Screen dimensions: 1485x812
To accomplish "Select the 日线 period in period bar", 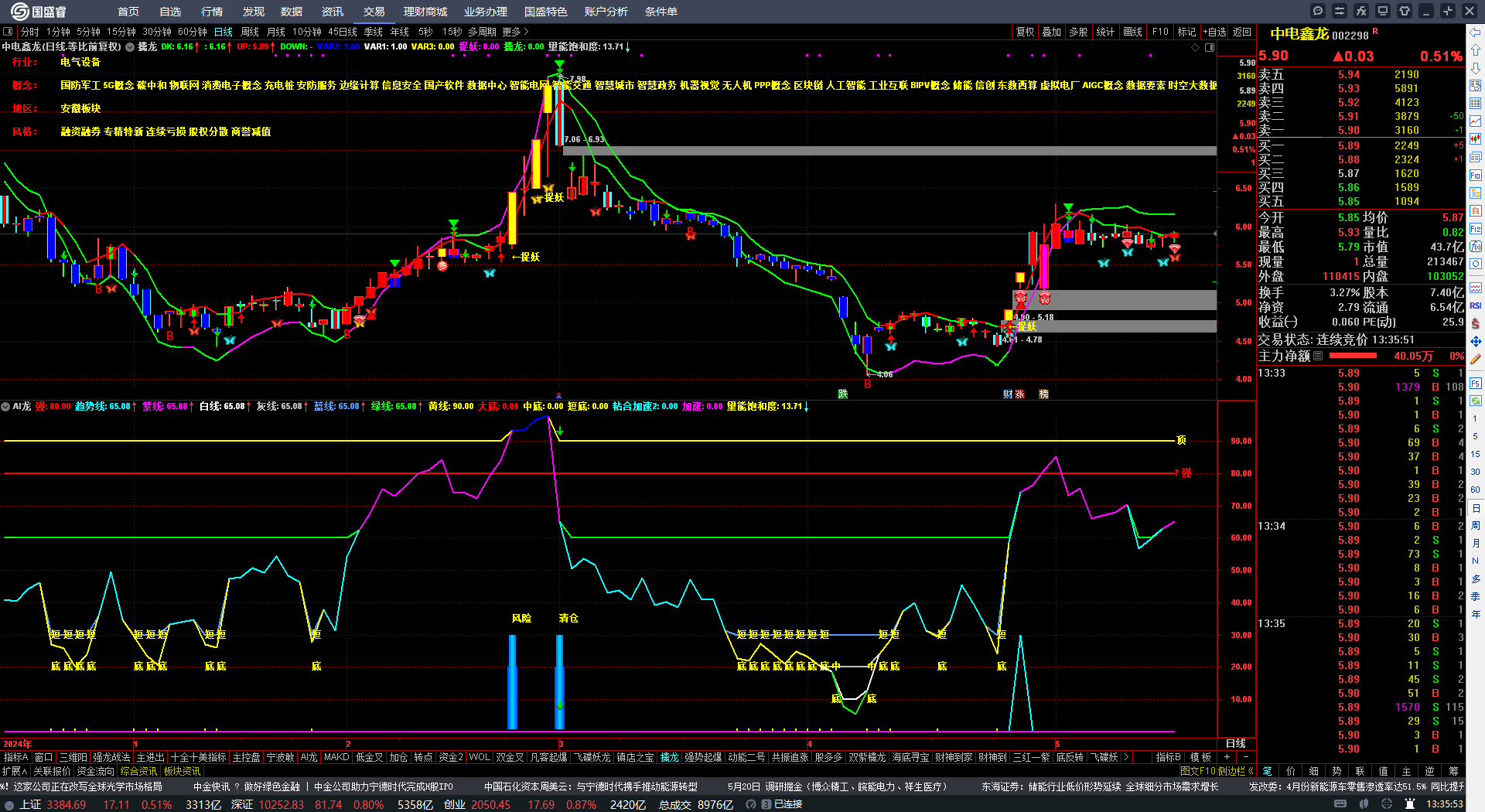I will 224,32.
